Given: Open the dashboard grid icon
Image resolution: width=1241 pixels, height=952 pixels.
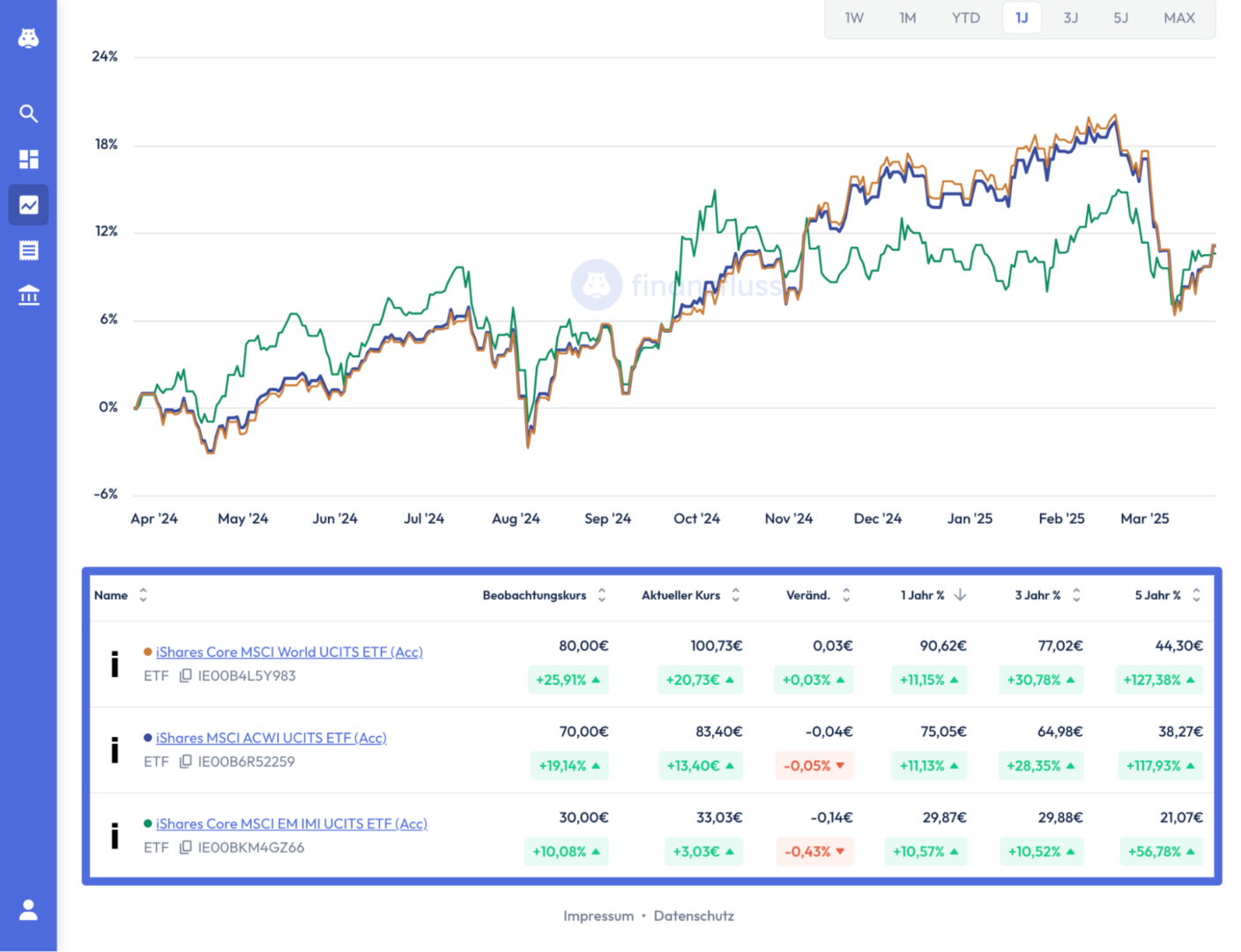Looking at the screenshot, I should pyautogui.click(x=28, y=159).
